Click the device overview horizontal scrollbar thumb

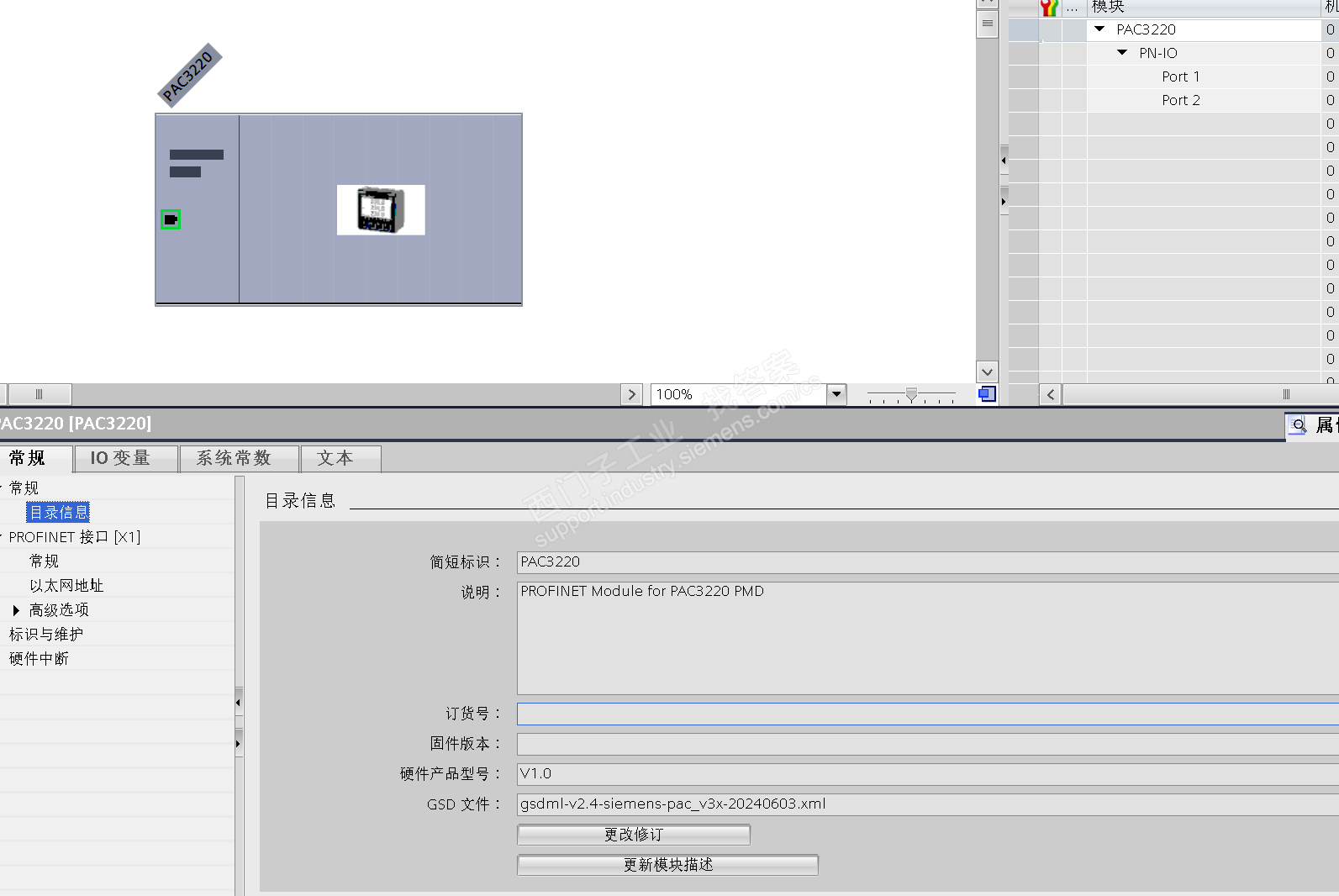point(1201,394)
